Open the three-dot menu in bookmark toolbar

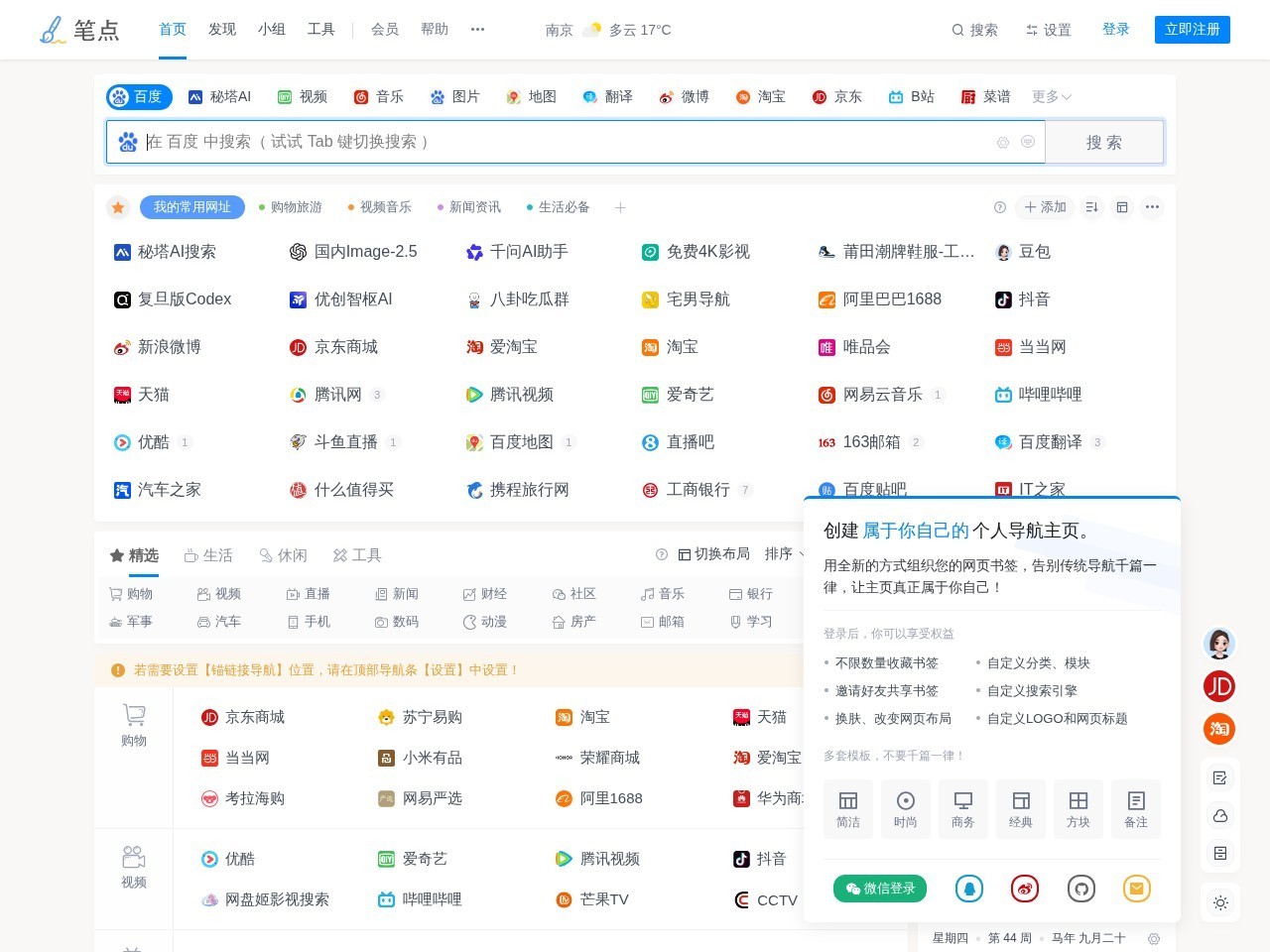tap(1152, 207)
